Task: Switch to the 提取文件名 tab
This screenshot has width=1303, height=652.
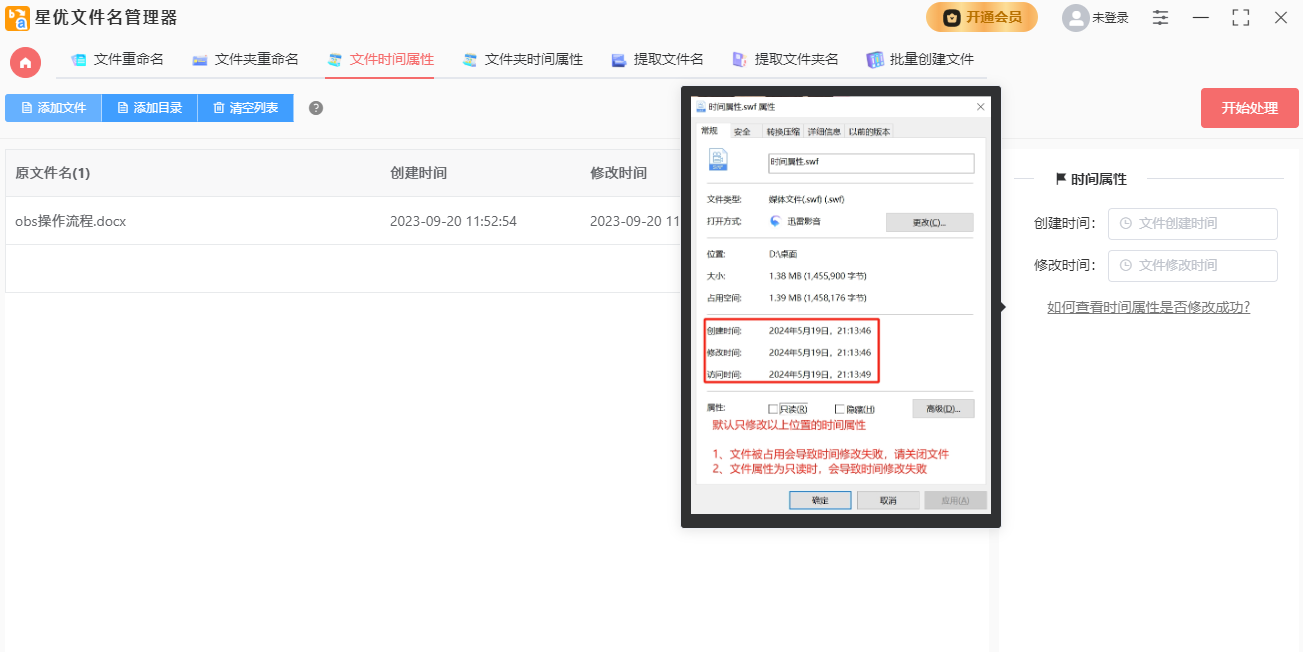Action: [x=657, y=60]
